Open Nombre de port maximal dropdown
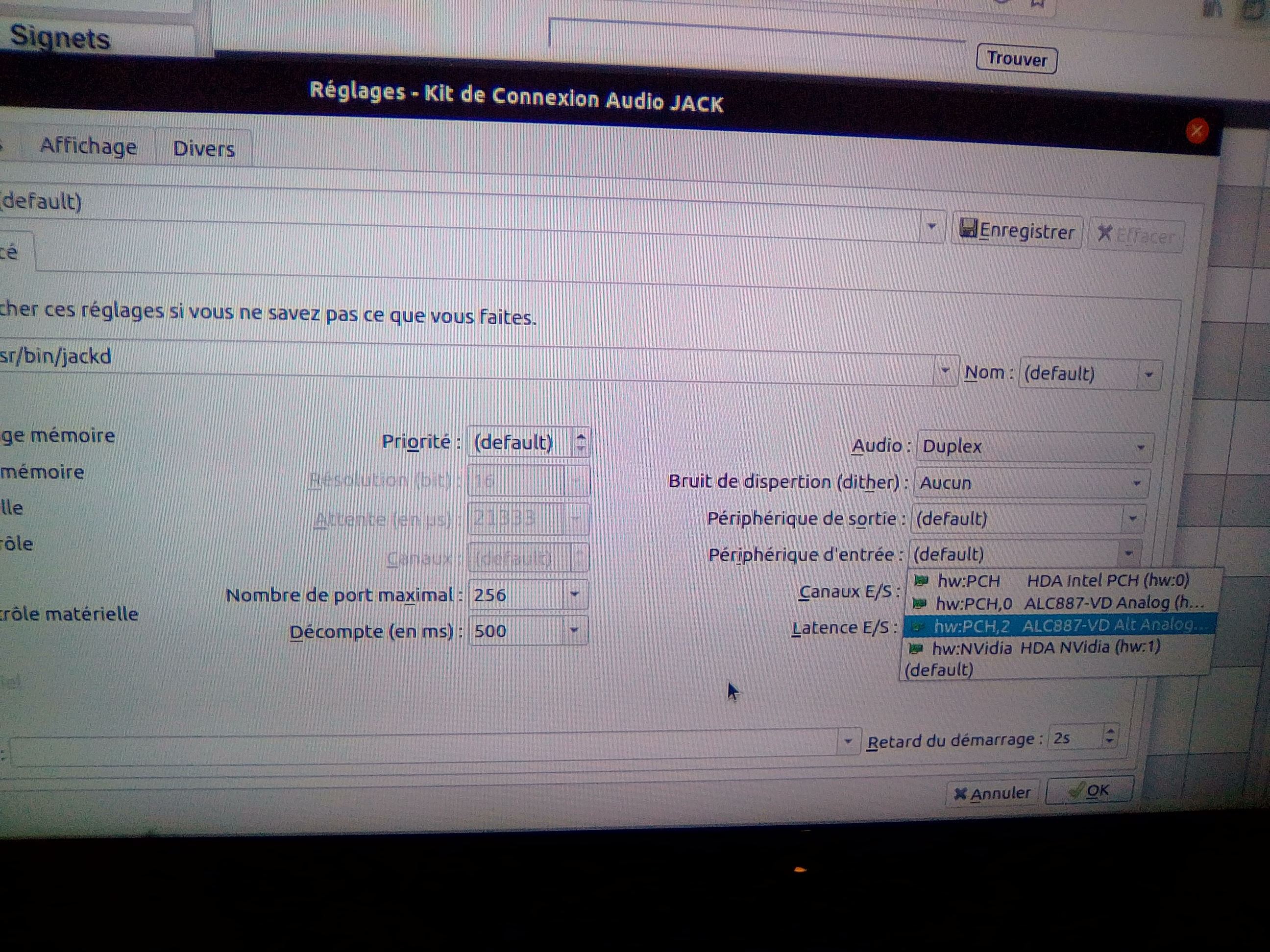 pyautogui.click(x=574, y=595)
